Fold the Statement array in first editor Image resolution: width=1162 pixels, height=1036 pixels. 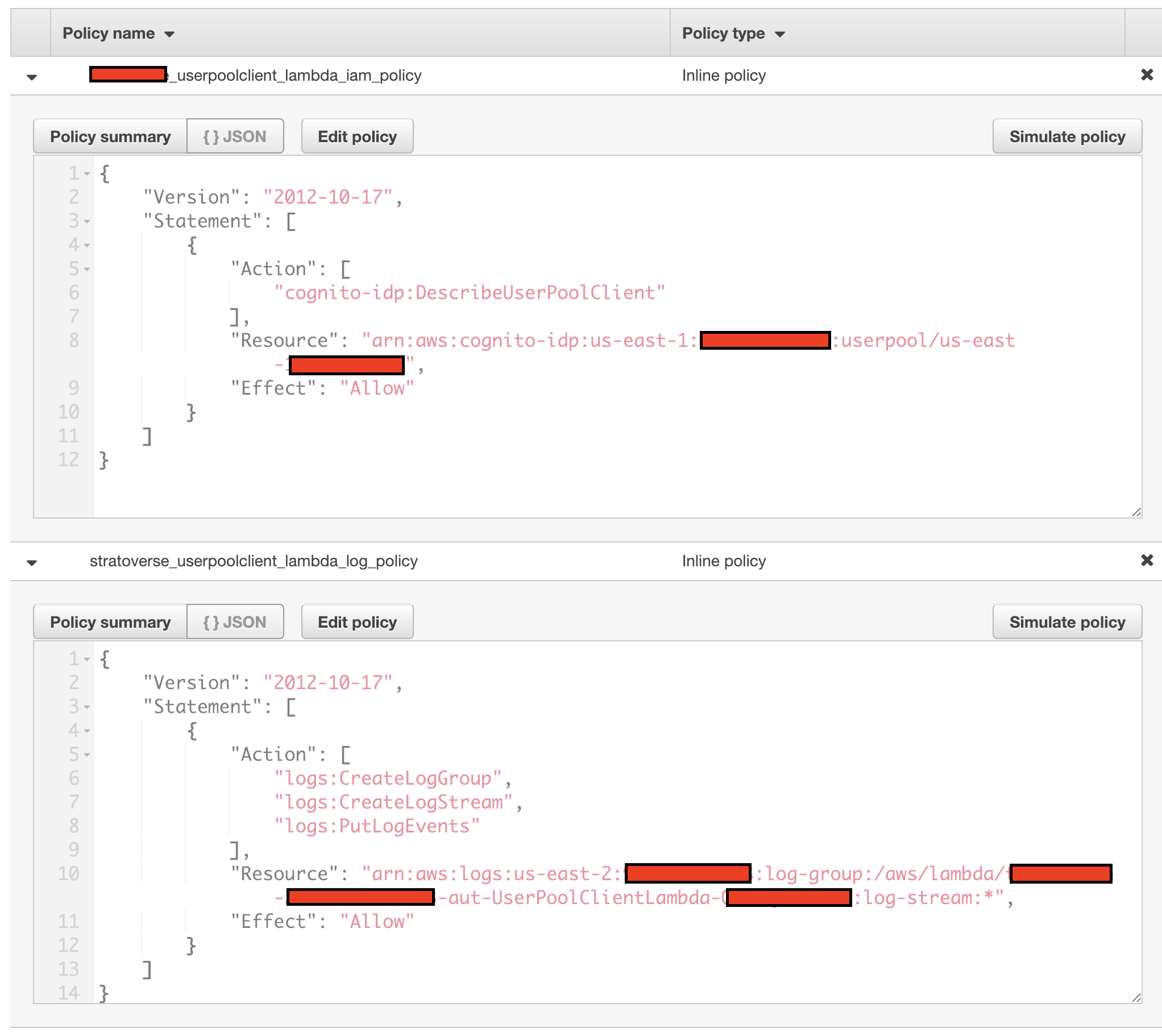tap(87, 221)
